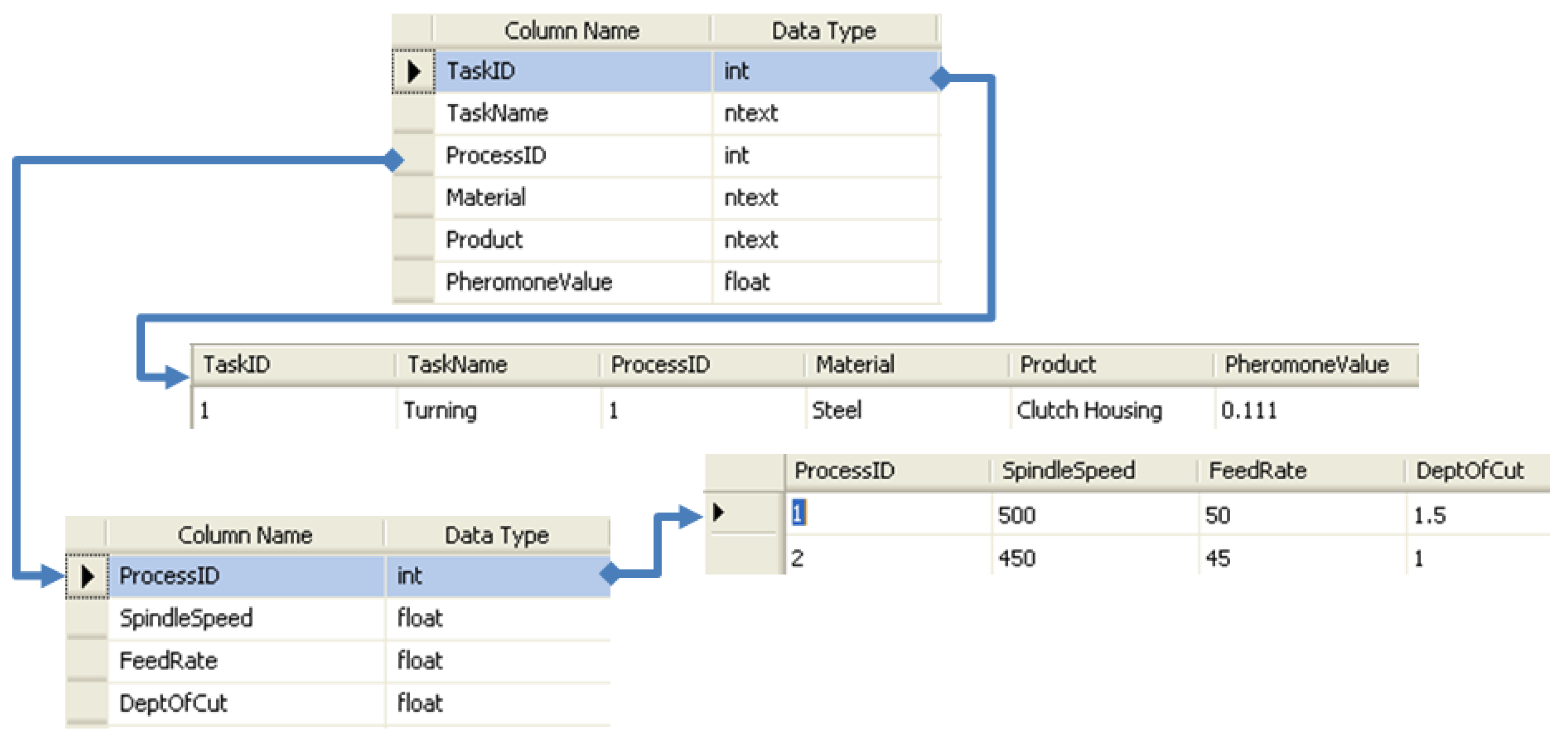Select the Turning cell in task row
Screen dimensions: 1568x747
point(440,411)
